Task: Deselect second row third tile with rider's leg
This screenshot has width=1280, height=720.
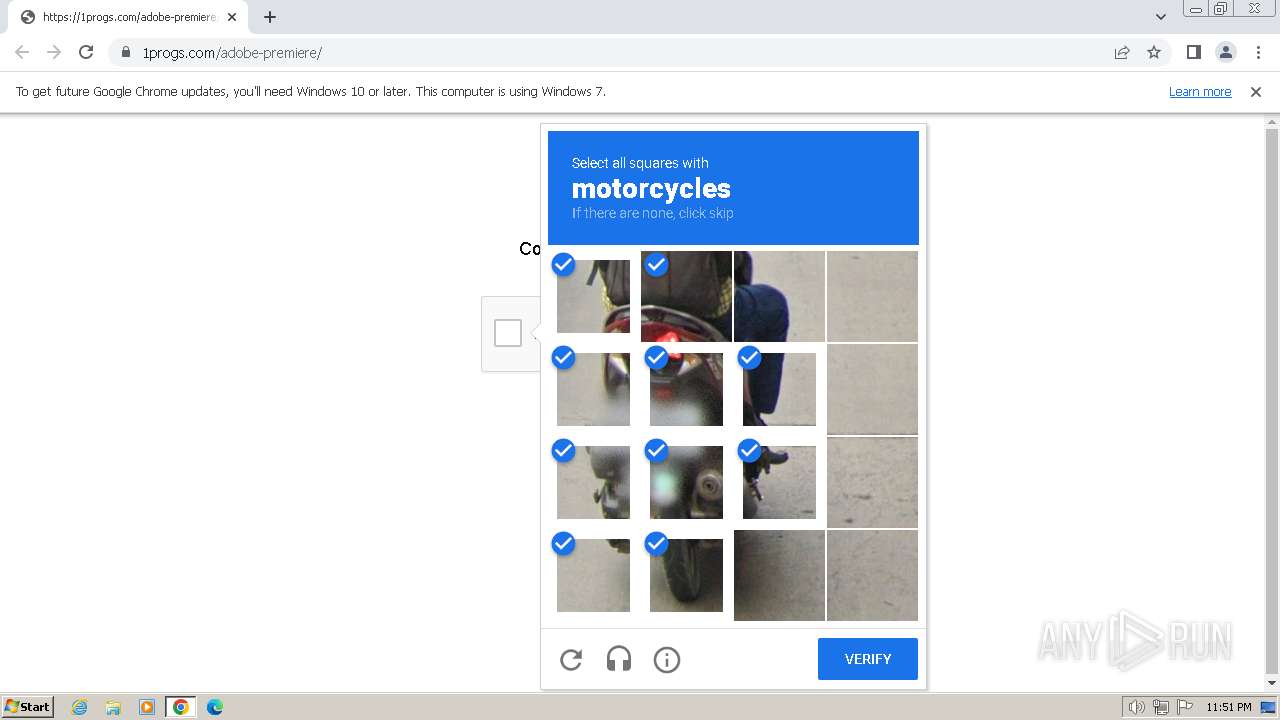Action: coord(779,389)
